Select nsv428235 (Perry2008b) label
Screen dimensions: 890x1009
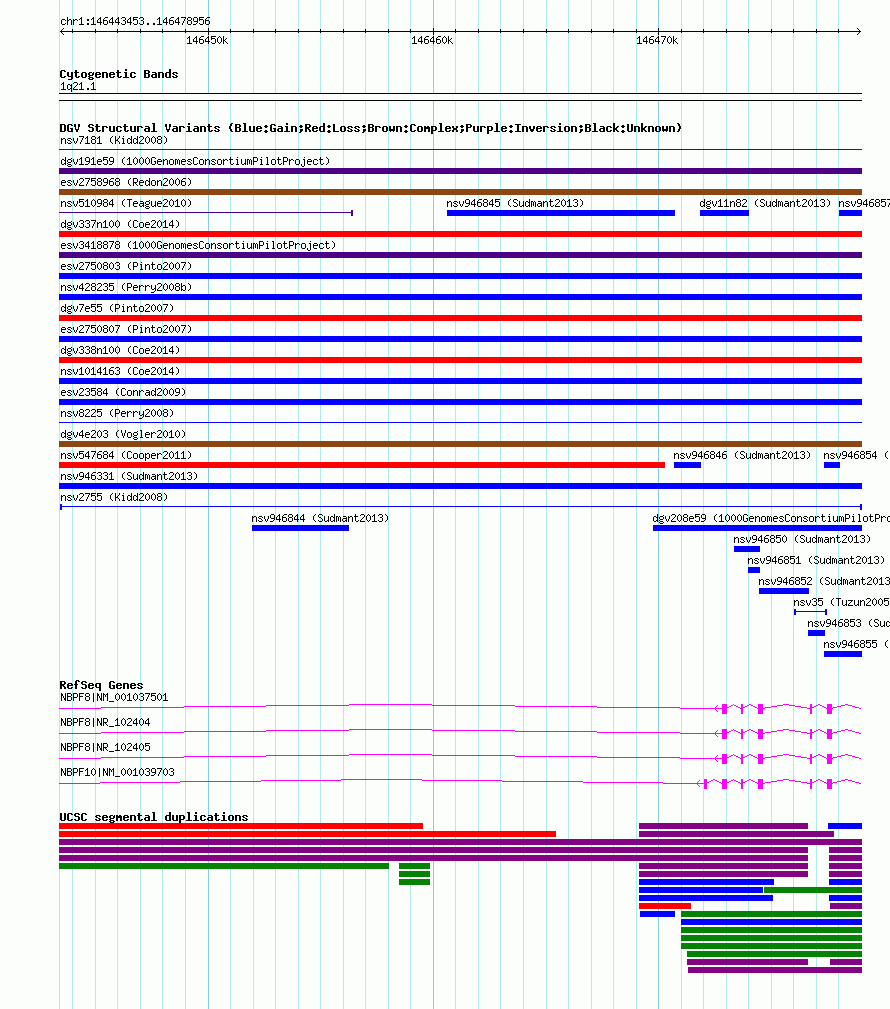click(126, 287)
